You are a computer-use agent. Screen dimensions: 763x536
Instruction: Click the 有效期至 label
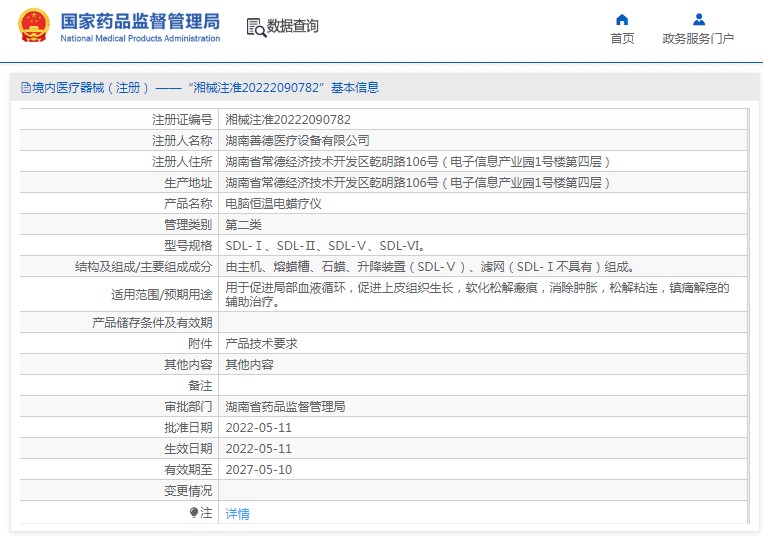point(188,469)
